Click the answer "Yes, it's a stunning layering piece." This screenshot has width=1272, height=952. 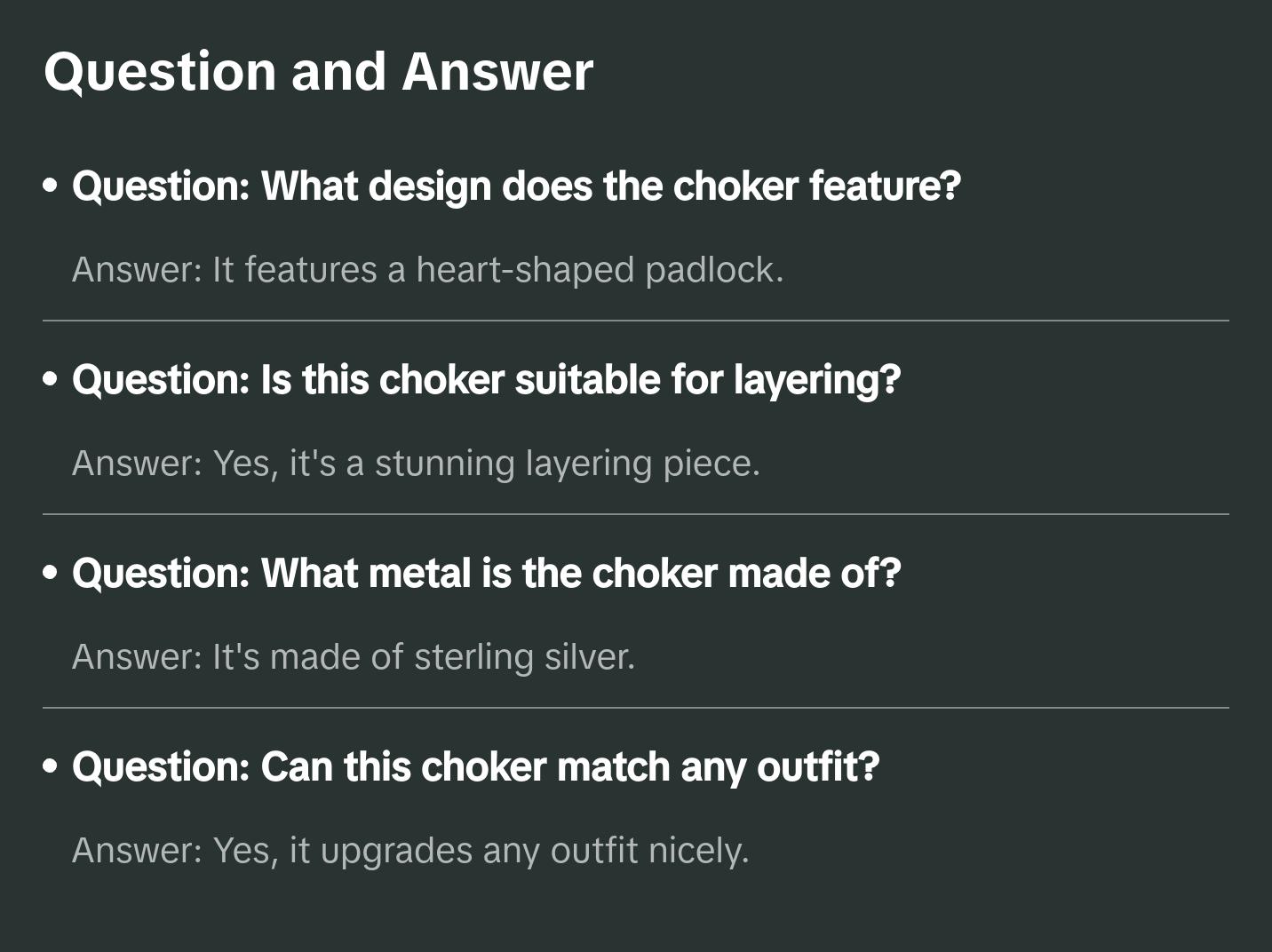(x=416, y=464)
